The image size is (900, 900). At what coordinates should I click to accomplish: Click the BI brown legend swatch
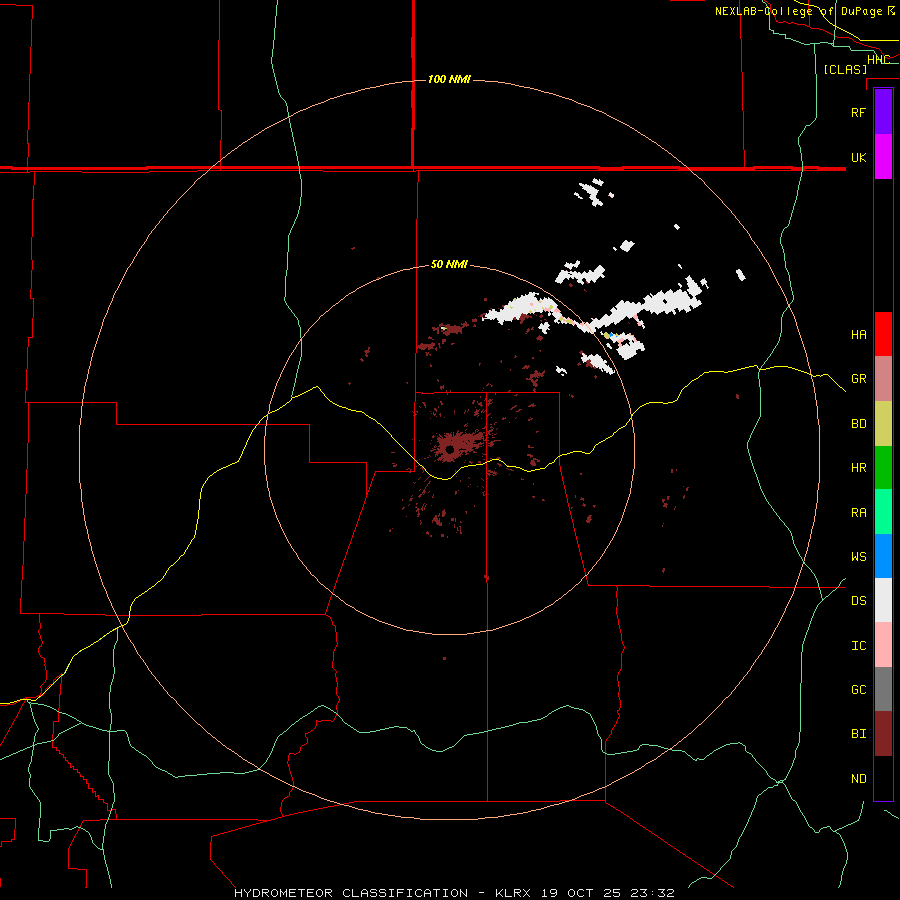(x=883, y=734)
